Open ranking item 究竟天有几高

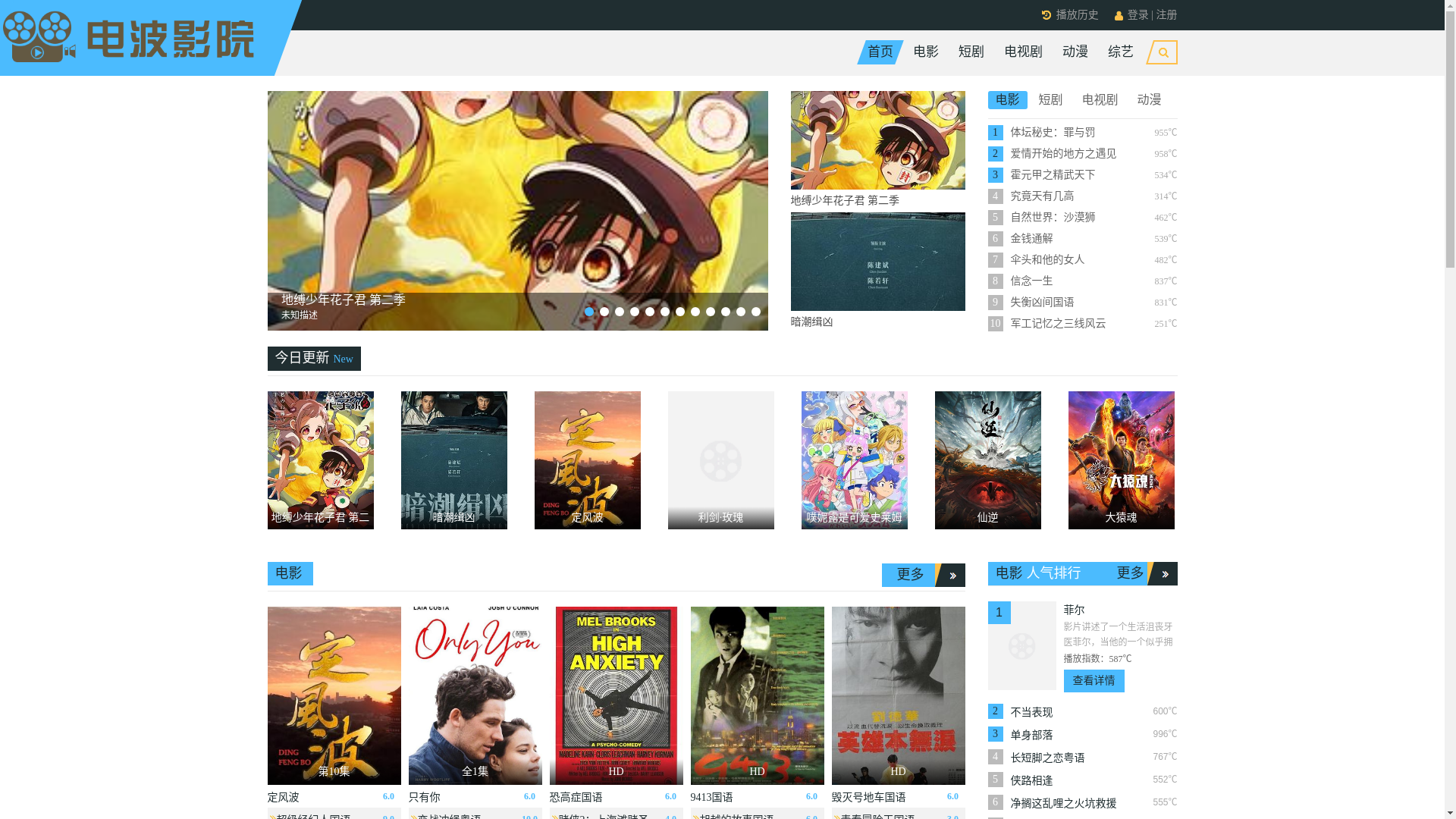point(1042,196)
